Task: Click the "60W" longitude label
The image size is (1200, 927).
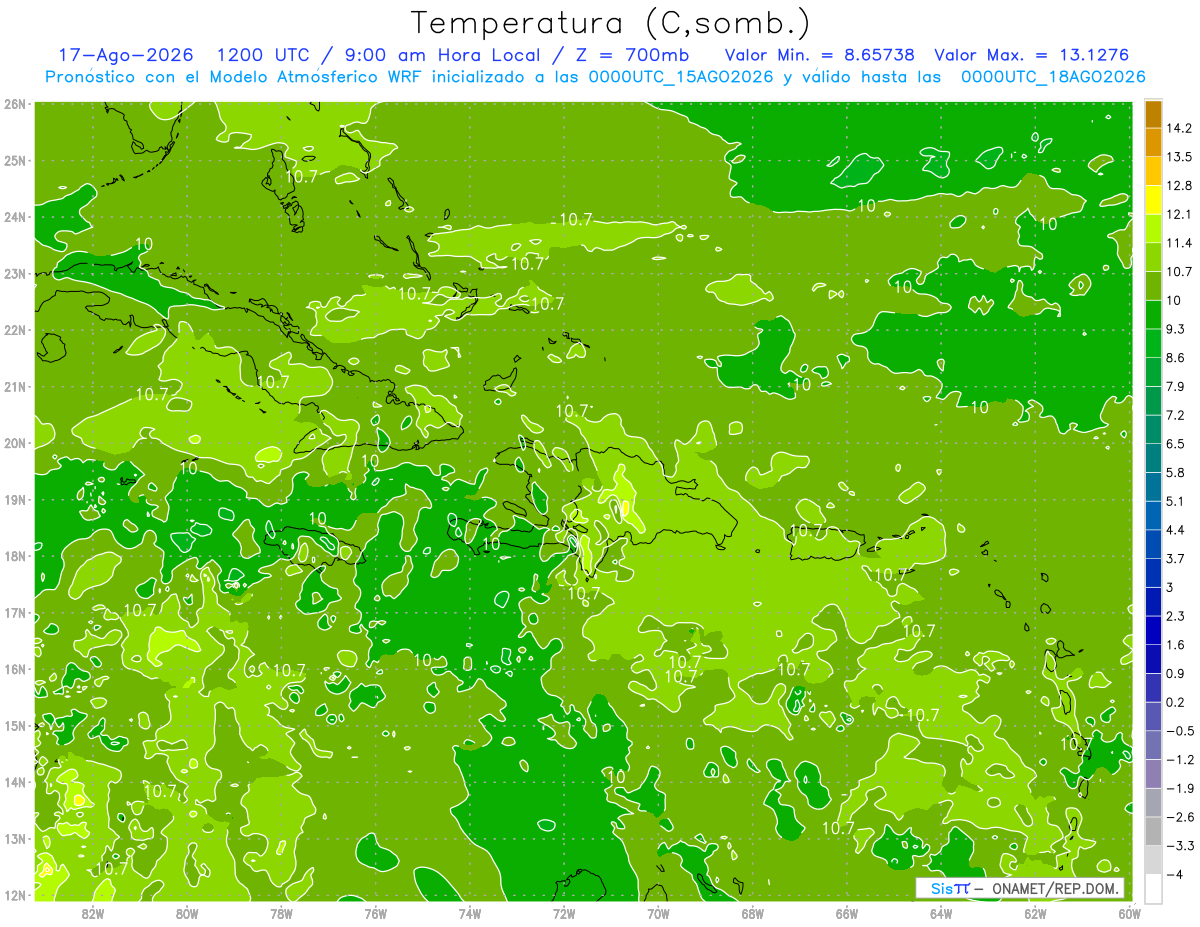Action: (1129, 914)
